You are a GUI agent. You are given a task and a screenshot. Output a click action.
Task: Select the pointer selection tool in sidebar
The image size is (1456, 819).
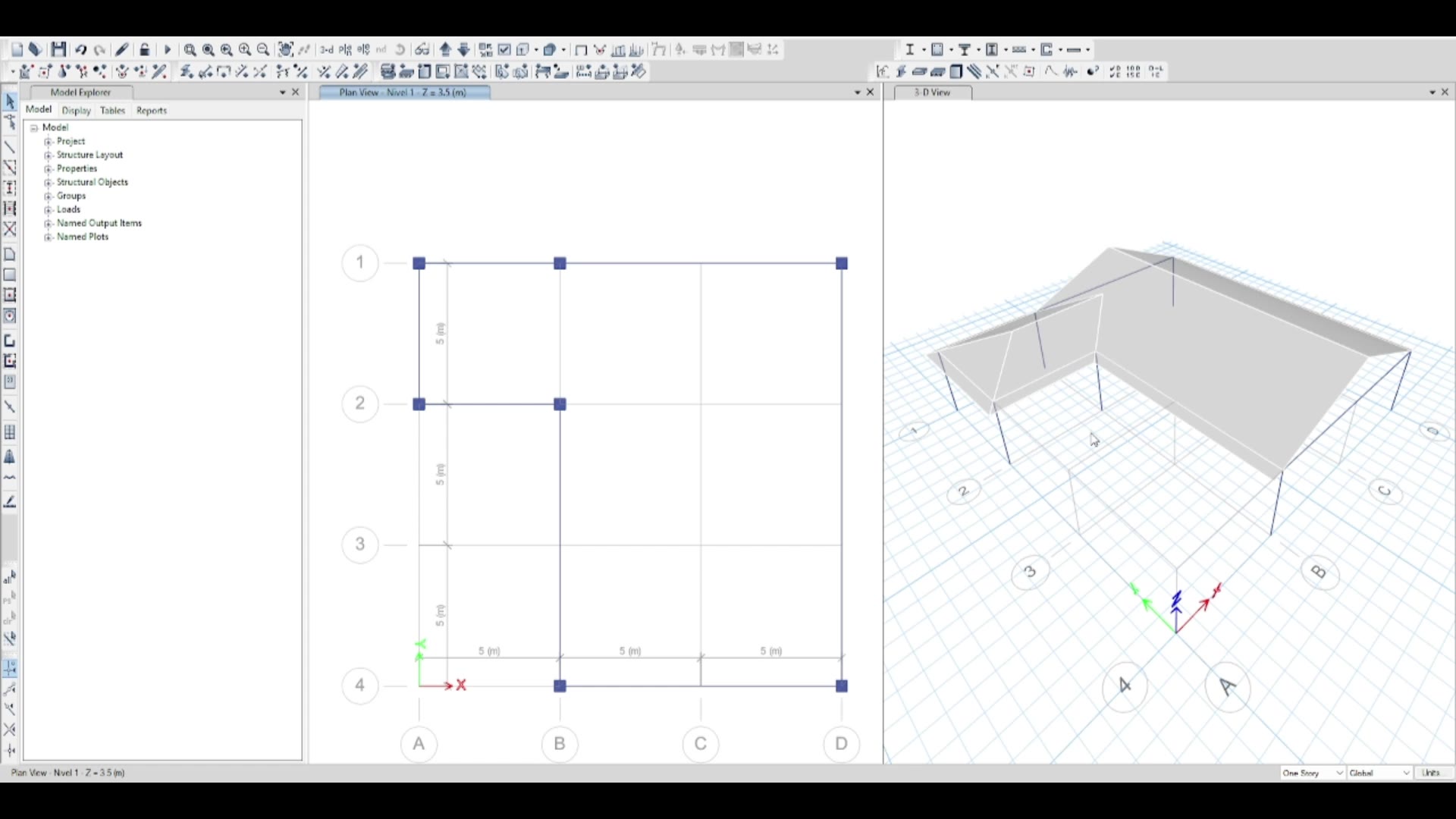click(x=10, y=102)
